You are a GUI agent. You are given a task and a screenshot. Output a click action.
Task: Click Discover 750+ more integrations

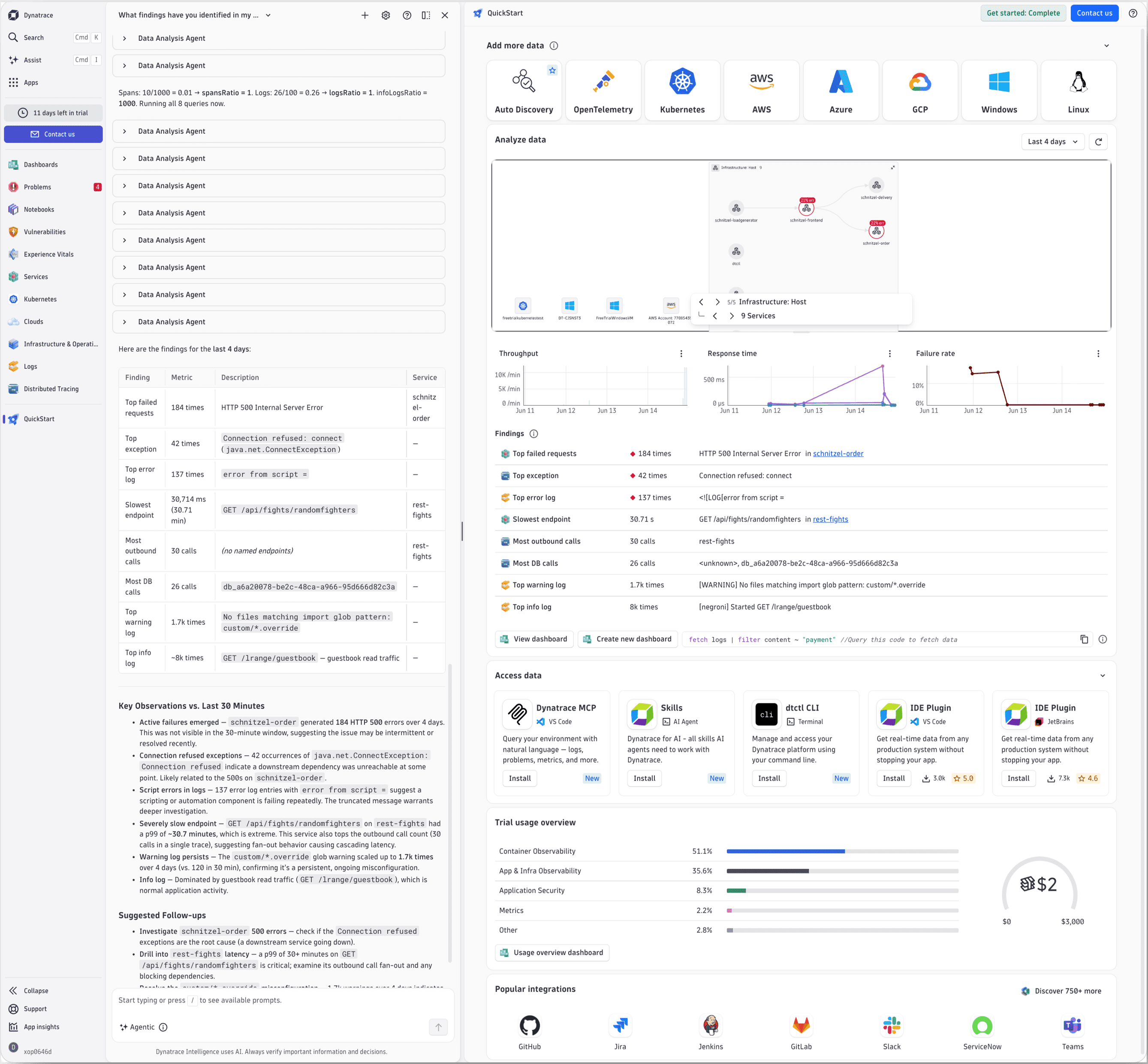(1061, 991)
